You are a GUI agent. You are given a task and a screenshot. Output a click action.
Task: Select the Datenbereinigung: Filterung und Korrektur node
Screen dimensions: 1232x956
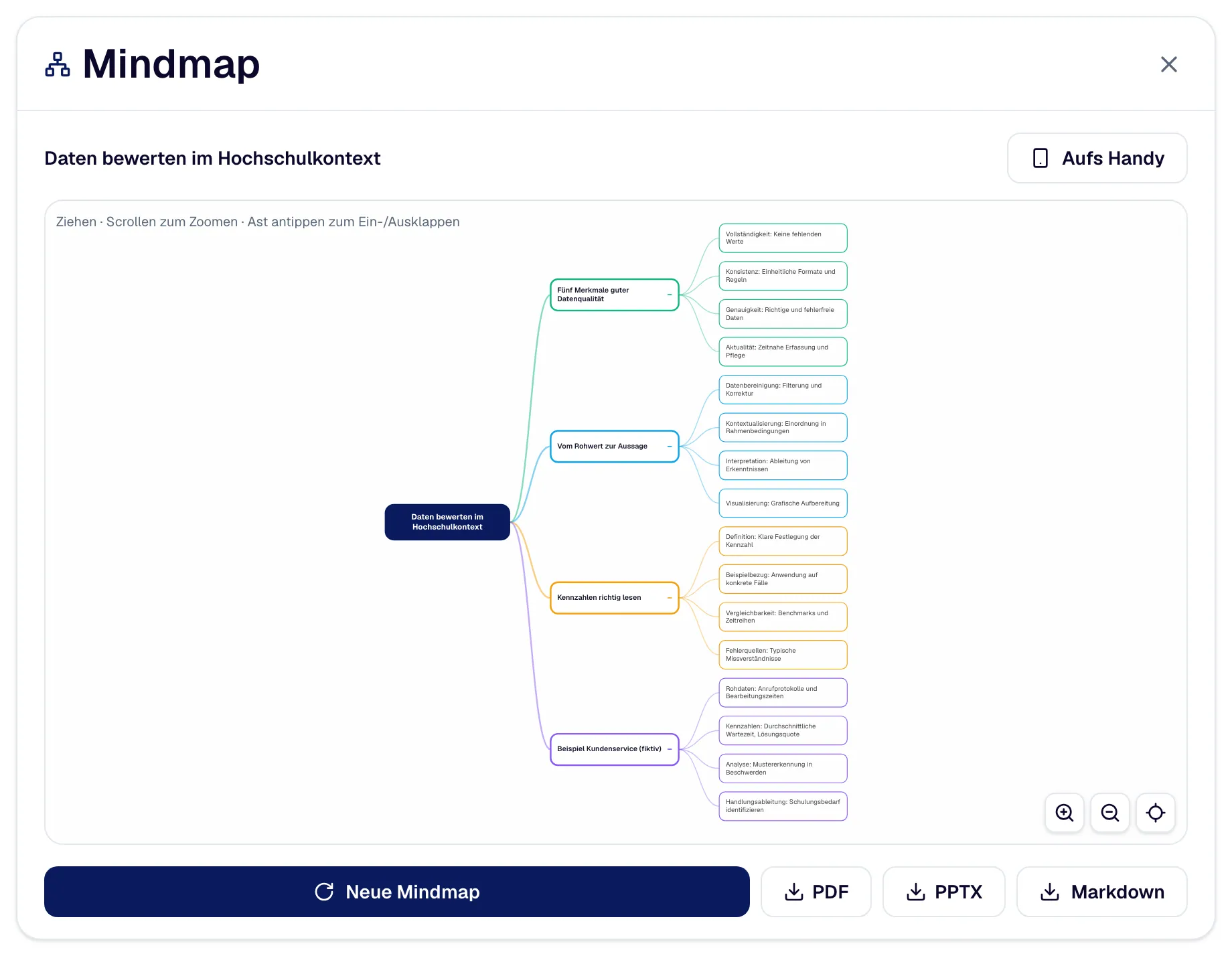point(783,390)
